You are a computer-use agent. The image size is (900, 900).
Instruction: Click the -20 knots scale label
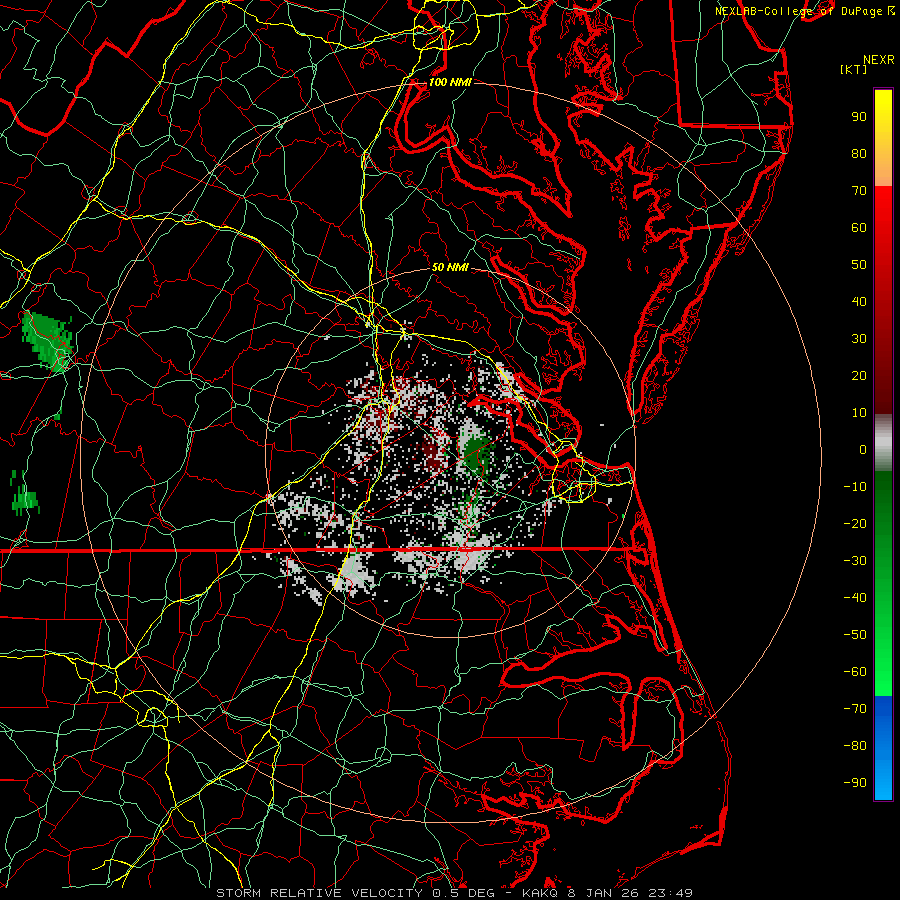(x=855, y=524)
